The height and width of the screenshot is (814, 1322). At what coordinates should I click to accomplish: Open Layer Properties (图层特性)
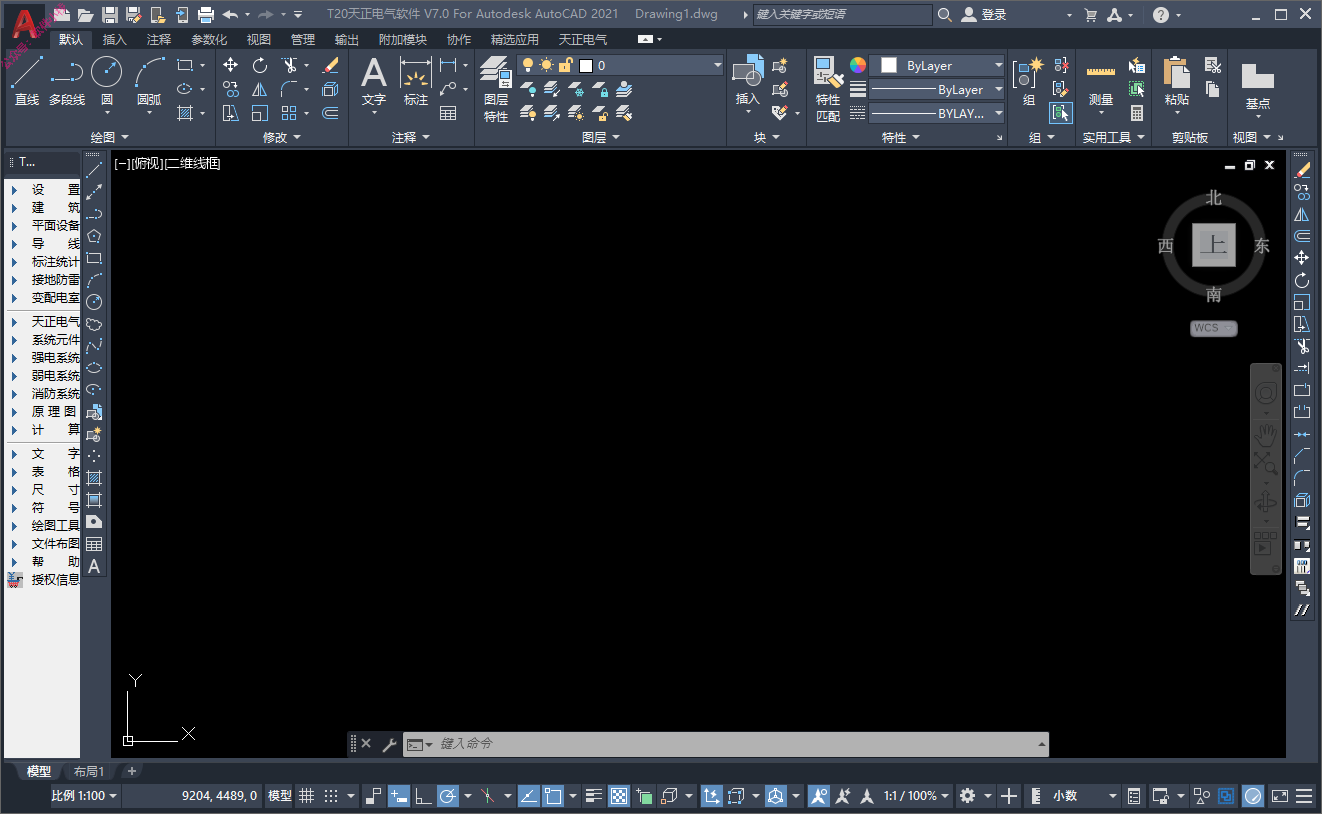coord(496,89)
